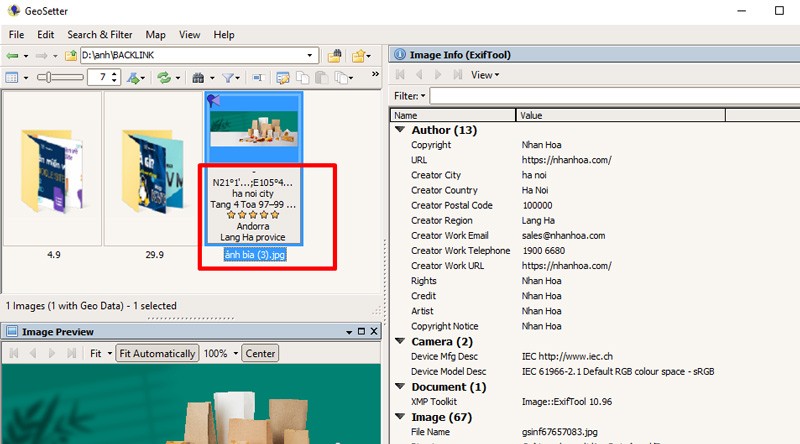Select the ảnh bìa (3).jpg thumbnail
The width and height of the screenshot is (800, 444).
tap(253, 130)
